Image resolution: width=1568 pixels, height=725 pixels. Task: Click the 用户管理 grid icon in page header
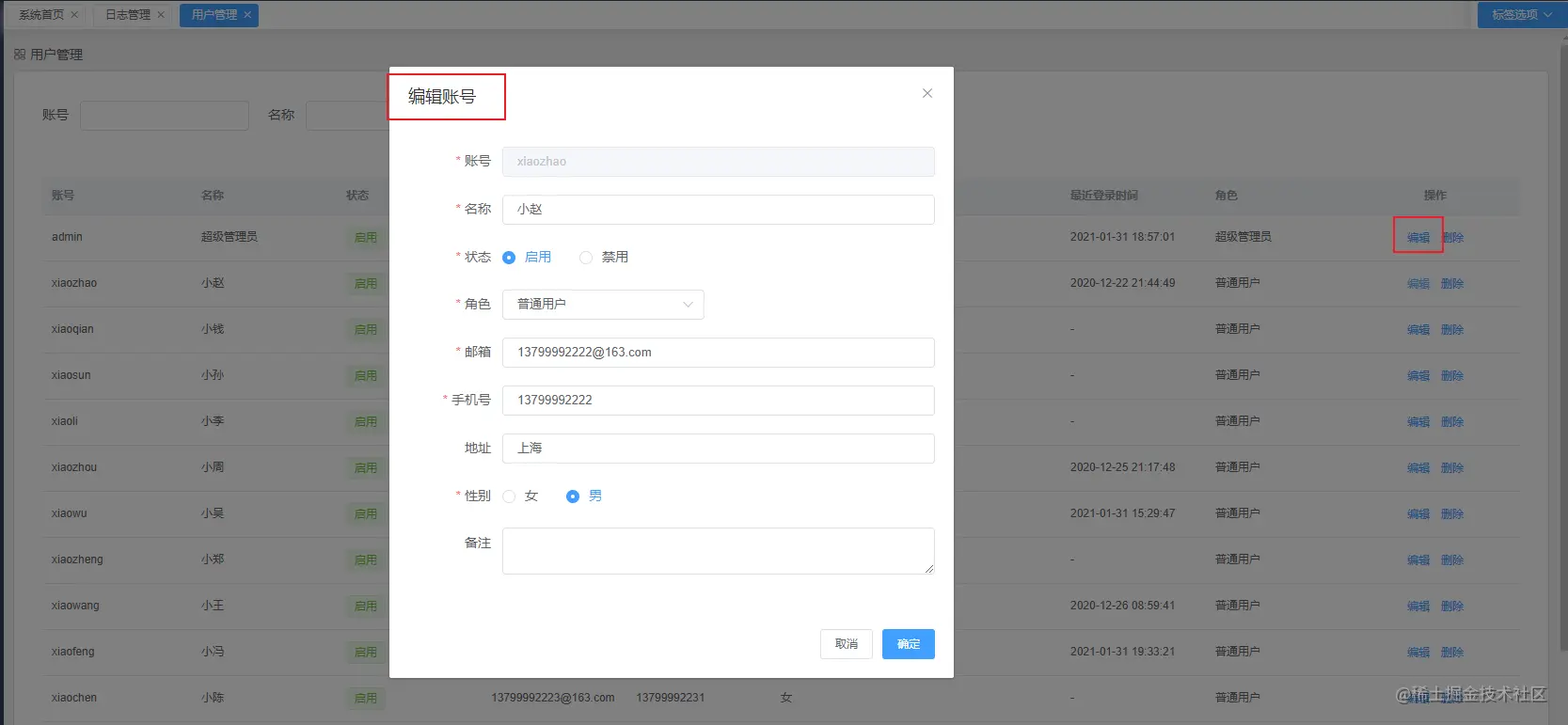point(20,55)
